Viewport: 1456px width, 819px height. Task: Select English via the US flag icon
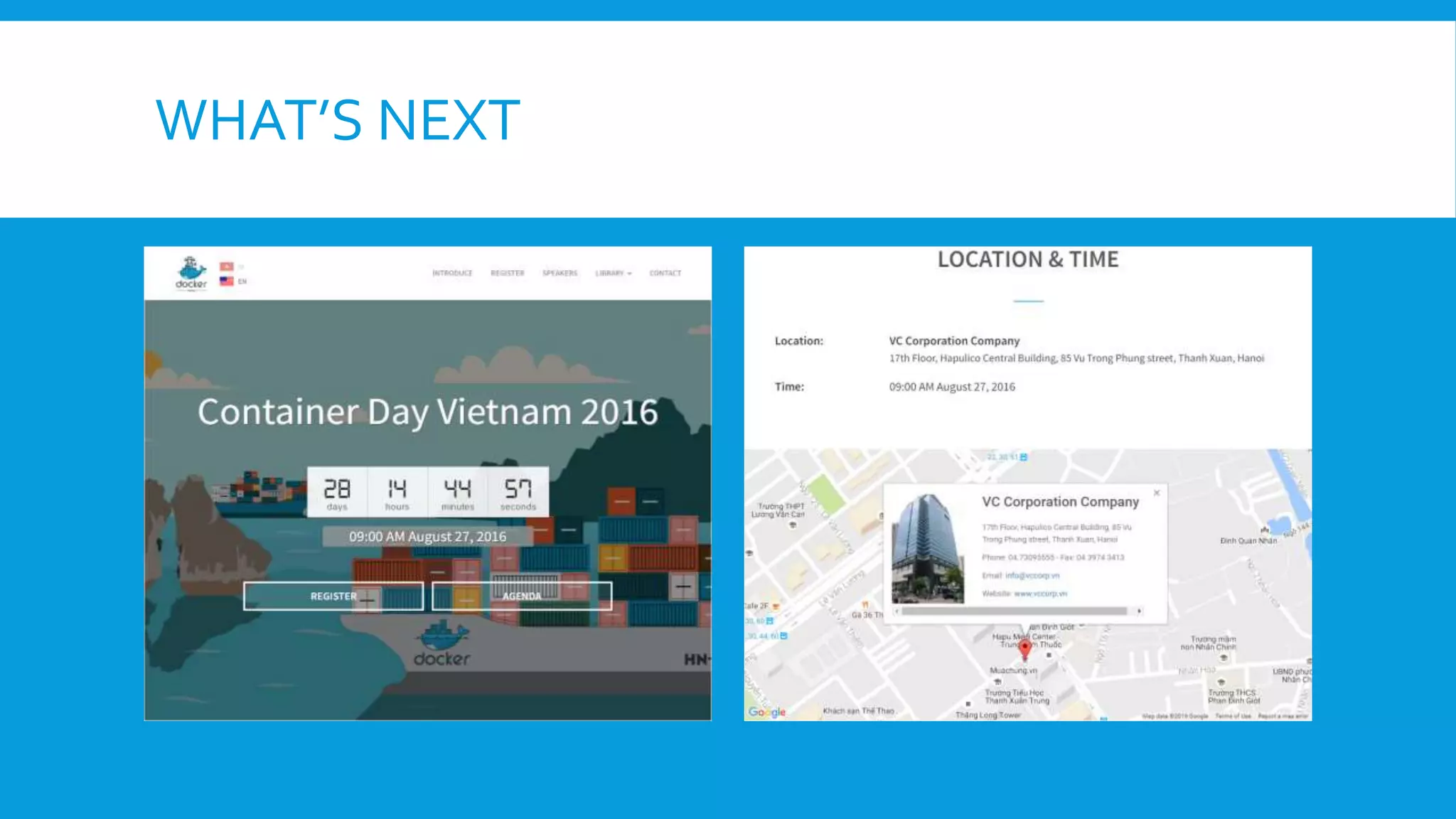pyautogui.click(x=227, y=282)
